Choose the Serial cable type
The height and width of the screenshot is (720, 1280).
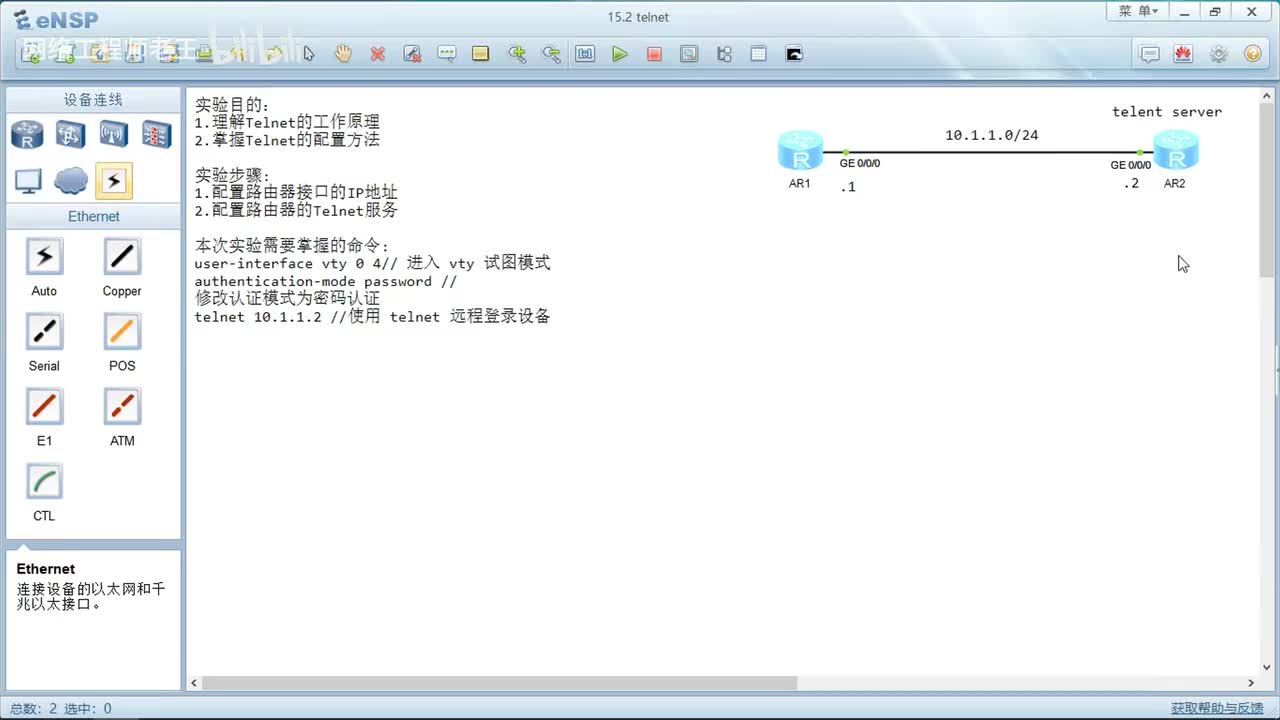44,332
